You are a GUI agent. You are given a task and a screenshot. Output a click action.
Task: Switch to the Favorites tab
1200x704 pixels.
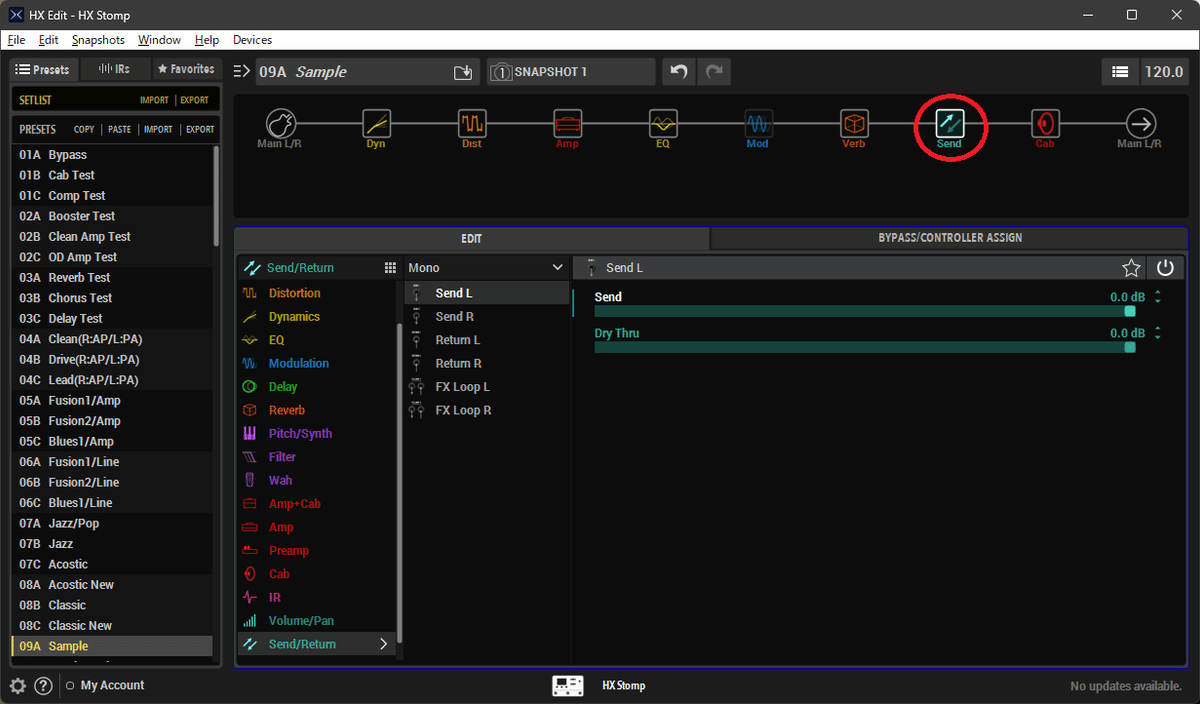click(x=186, y=69)
